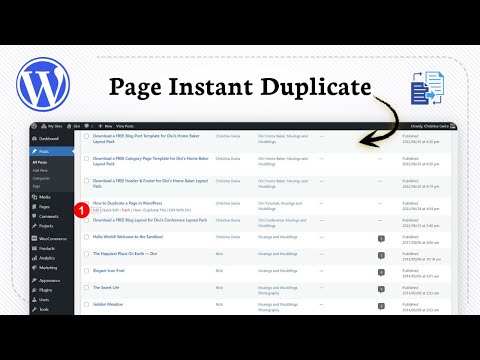Viewport: 480px width, 360px height.
Task: Click Trash under How to Duplicate post
Action: [126, 210]
